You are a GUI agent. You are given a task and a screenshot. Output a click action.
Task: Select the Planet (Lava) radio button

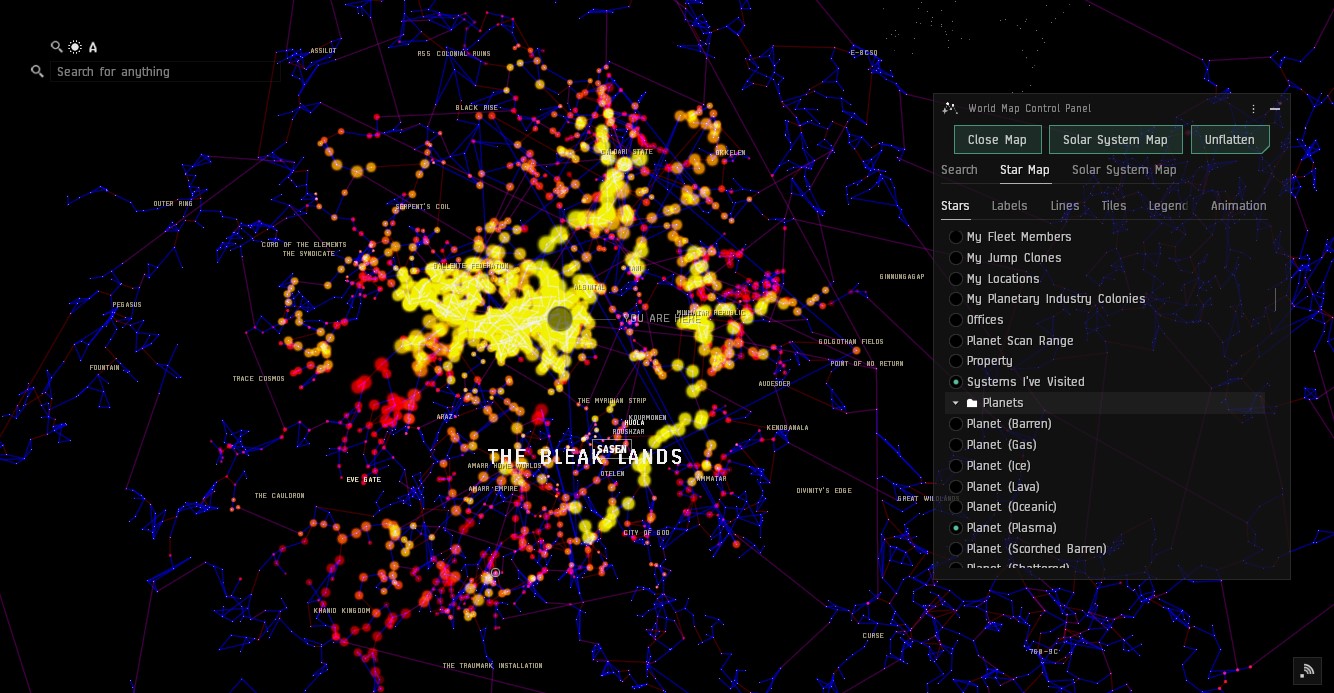(956, 487)
